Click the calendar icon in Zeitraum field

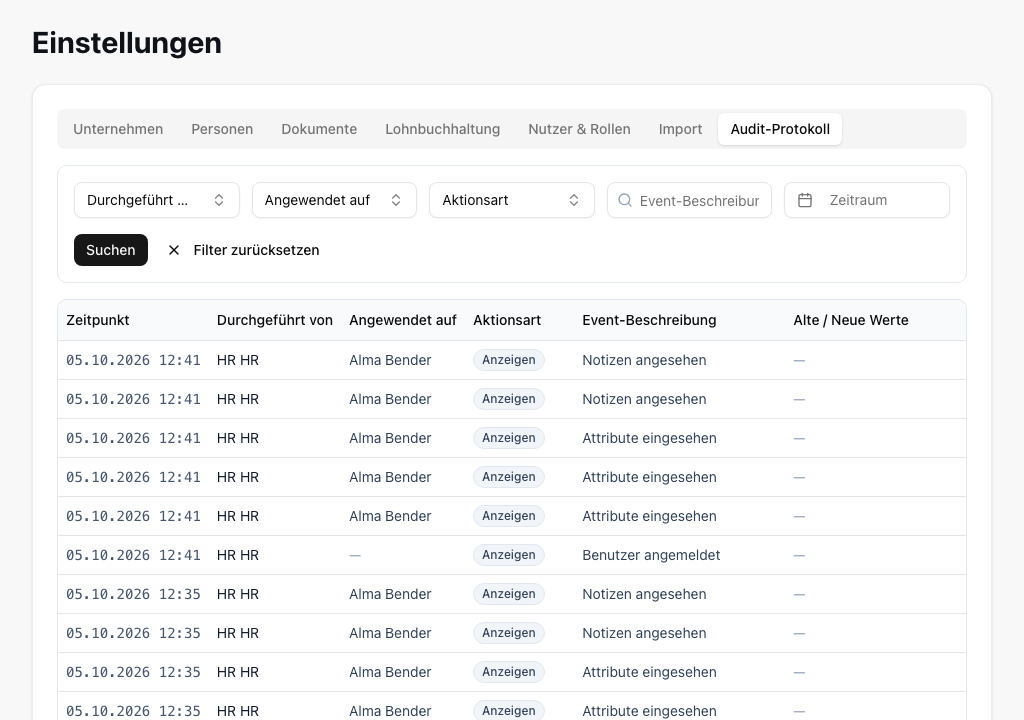point(805,200)
